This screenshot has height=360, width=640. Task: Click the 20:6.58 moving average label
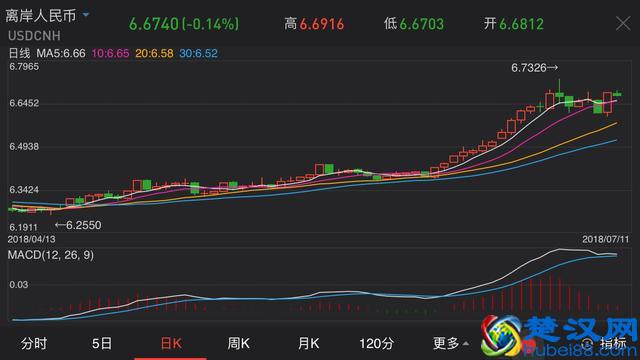pos(154,53)
